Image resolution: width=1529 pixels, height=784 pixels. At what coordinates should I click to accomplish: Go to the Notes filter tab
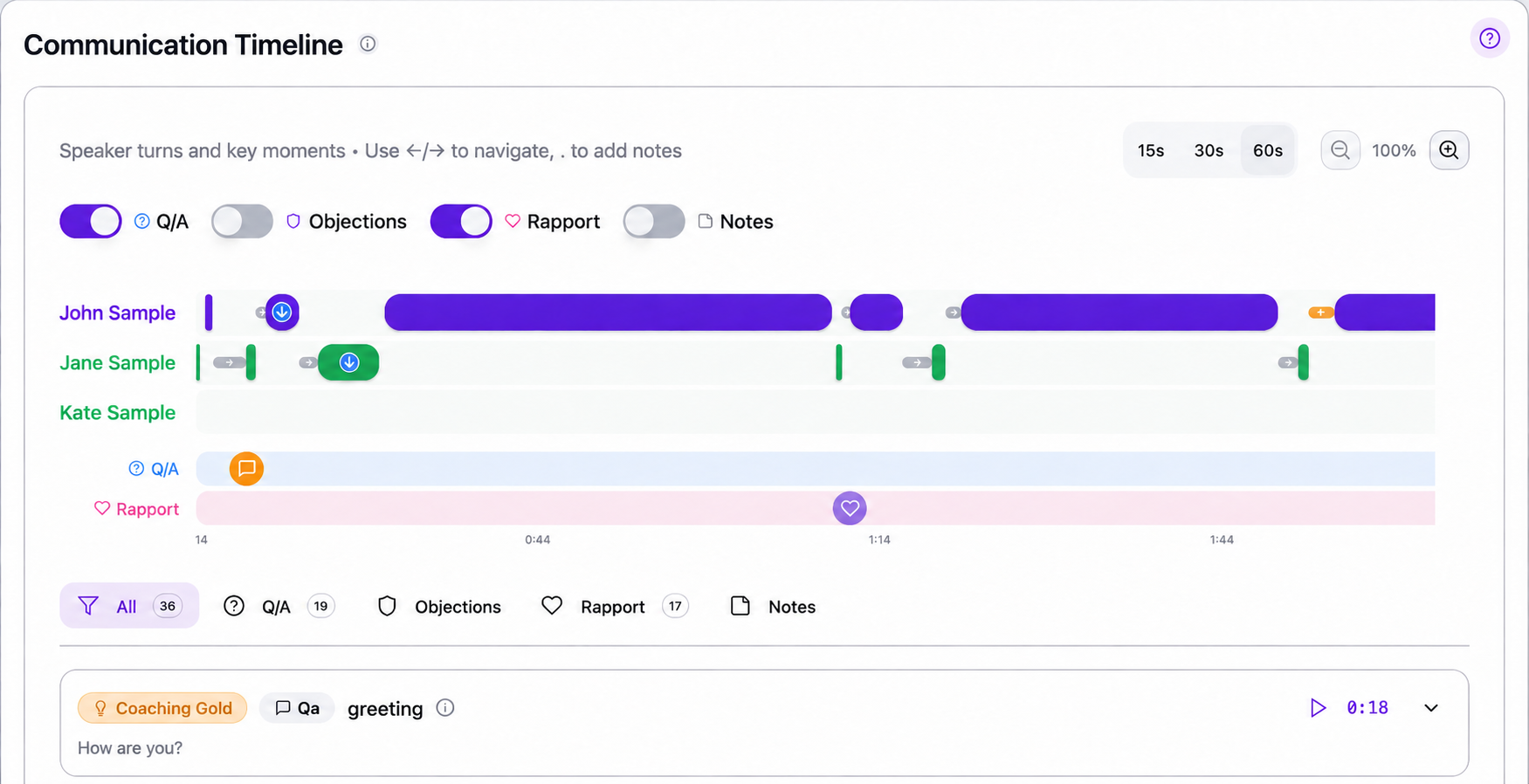pos(773,606)
